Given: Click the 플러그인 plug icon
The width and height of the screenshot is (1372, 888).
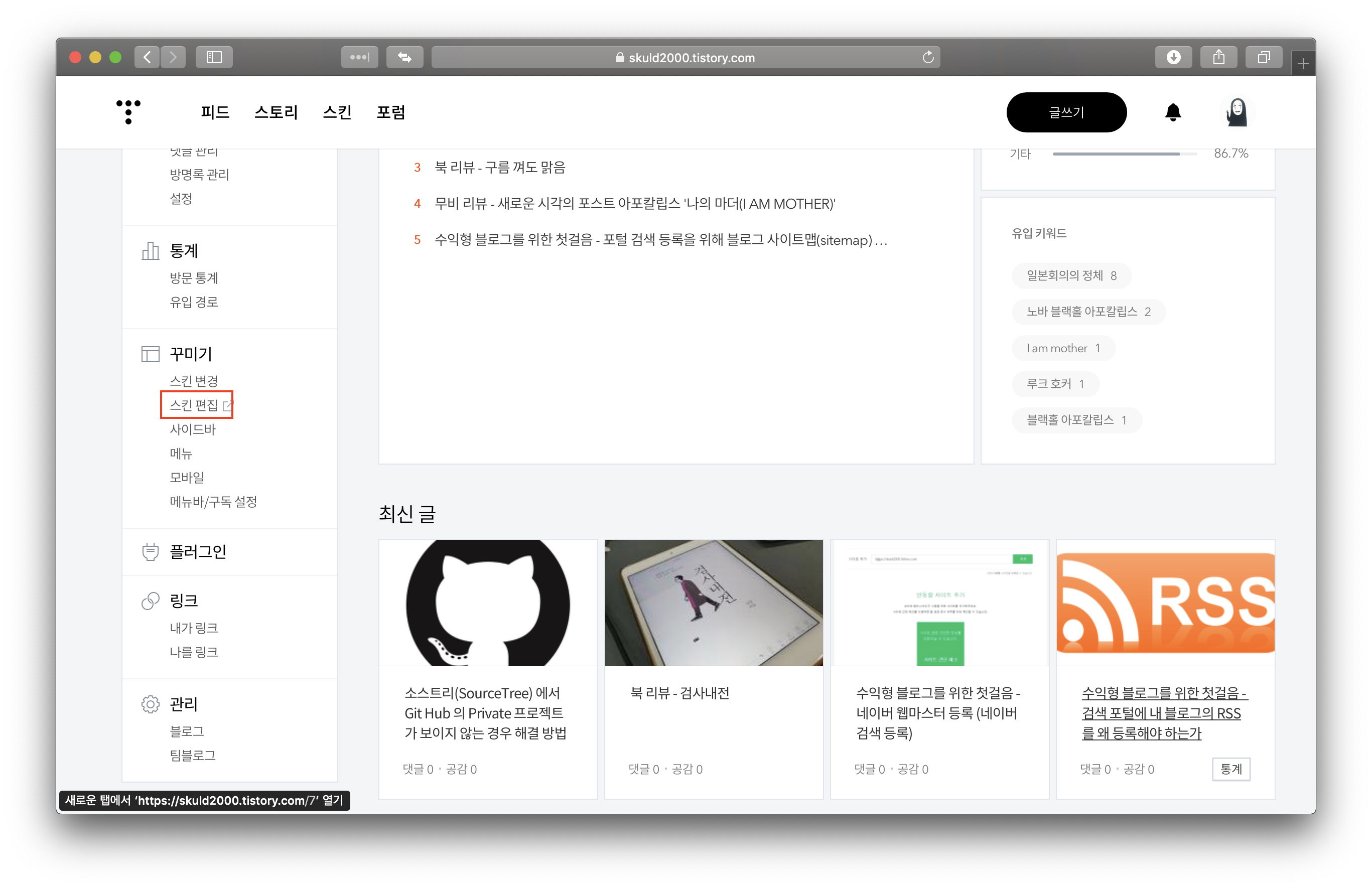Looking at the screenshot, I should (150, 551).
